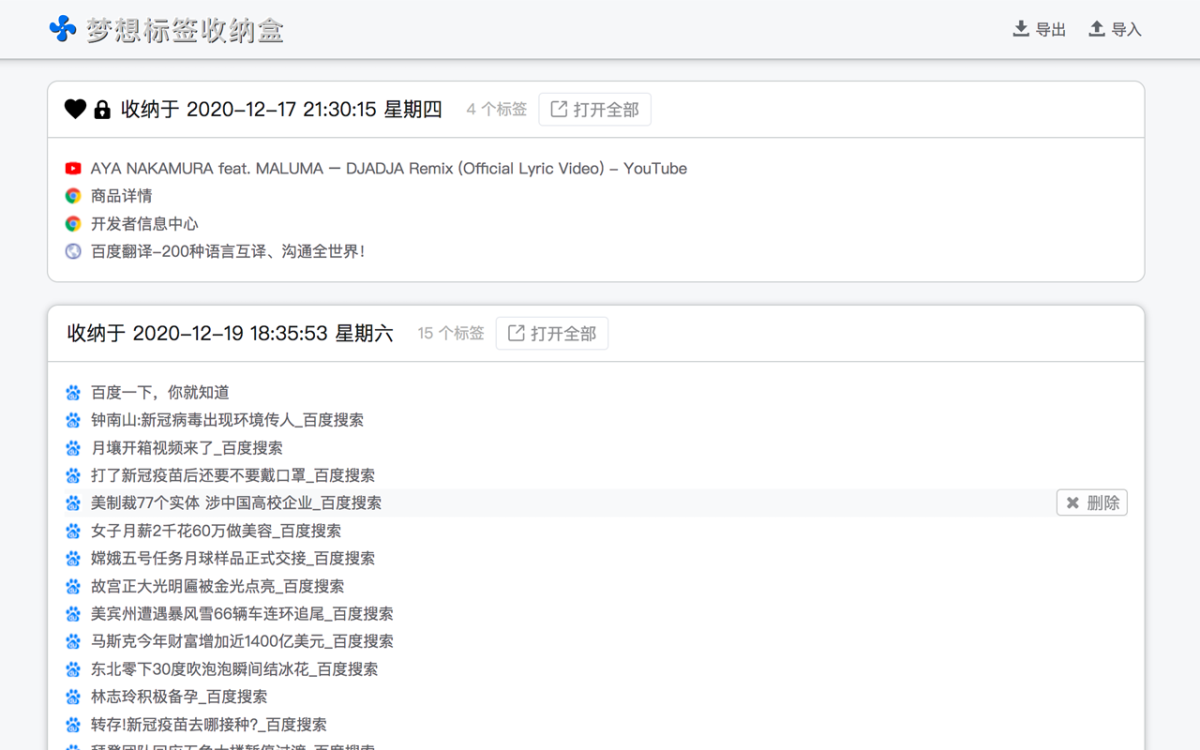Screen dimensions: 1200x750
Task: Open the 钟南山 新冠病毒 search link
Action: point(227,420)
